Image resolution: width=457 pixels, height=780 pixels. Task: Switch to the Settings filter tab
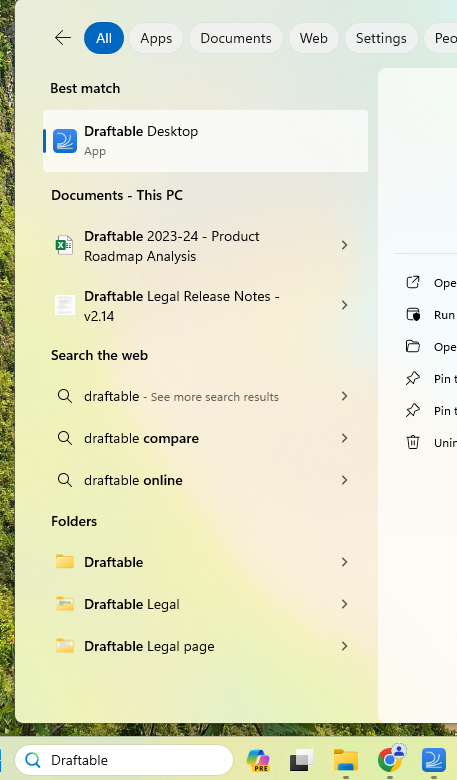pyautogui.click(x=381, y=38)
